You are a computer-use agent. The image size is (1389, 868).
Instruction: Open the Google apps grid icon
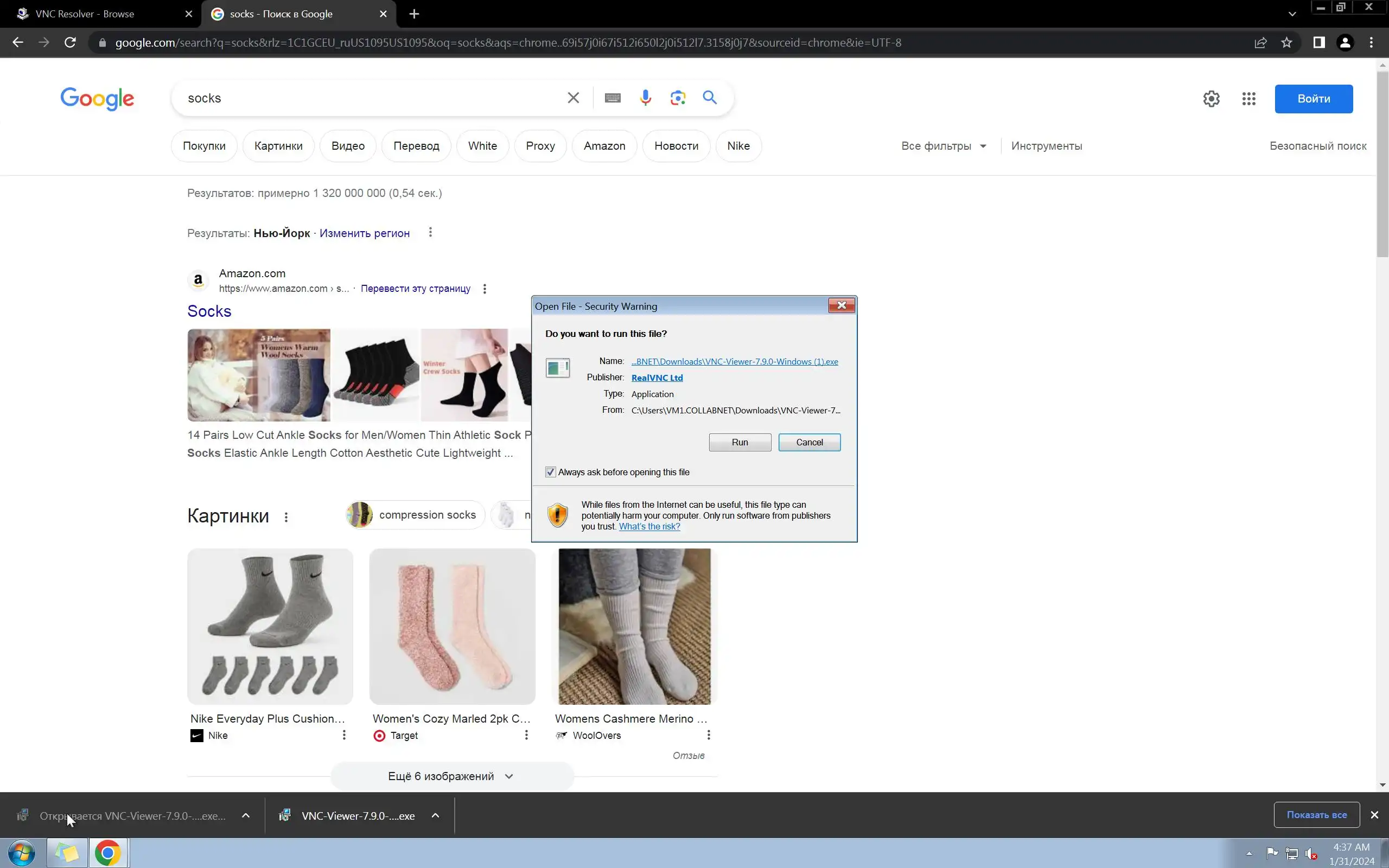pos(1248,99)
